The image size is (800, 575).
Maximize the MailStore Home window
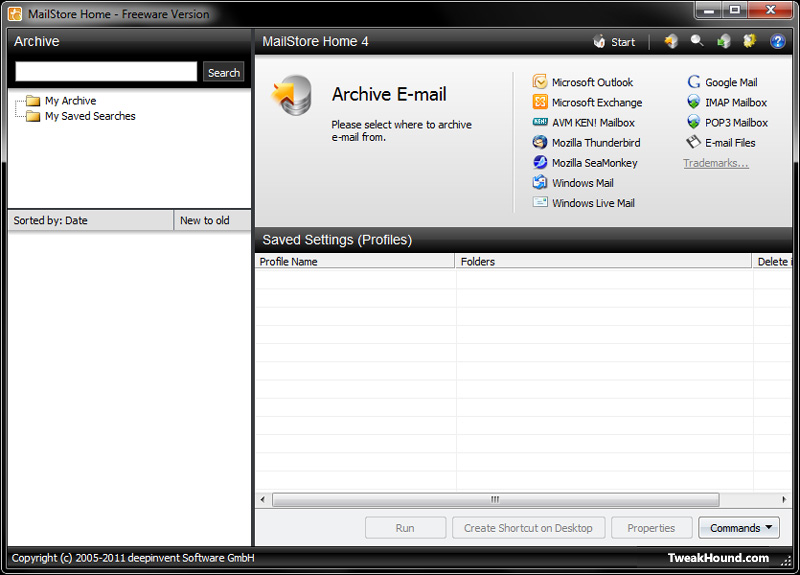coord(735,10)
